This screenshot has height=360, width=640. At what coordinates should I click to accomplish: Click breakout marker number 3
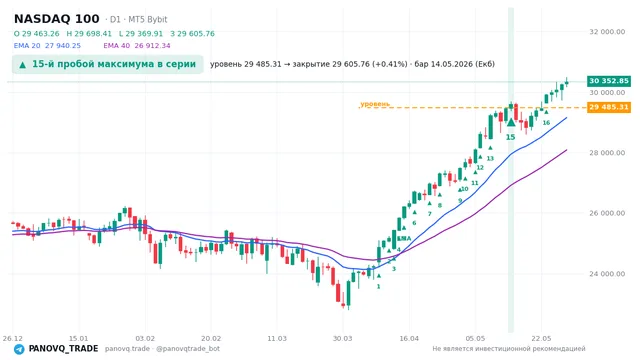394,269
